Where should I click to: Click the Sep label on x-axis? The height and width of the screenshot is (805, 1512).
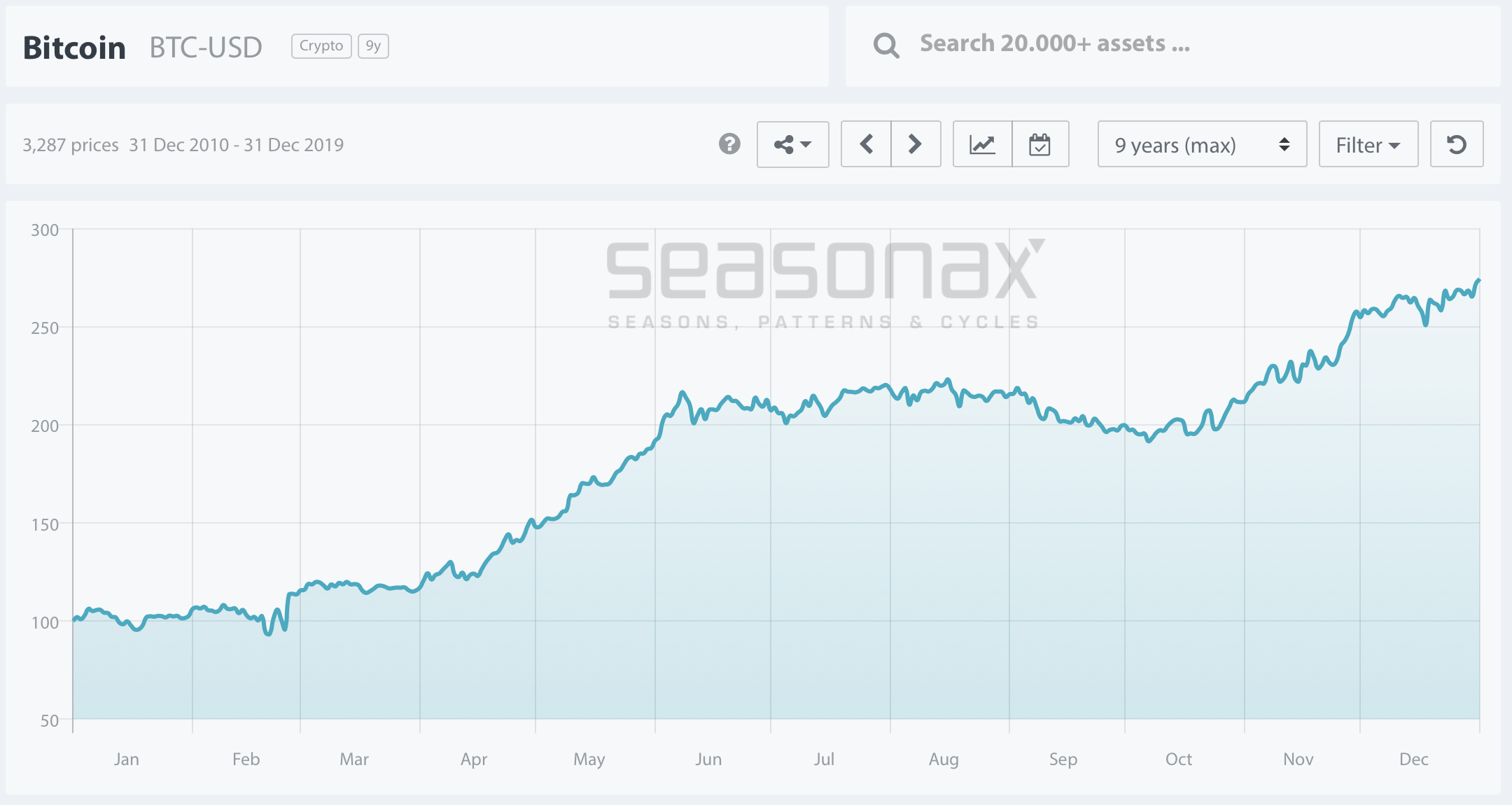click(1063, 759)
